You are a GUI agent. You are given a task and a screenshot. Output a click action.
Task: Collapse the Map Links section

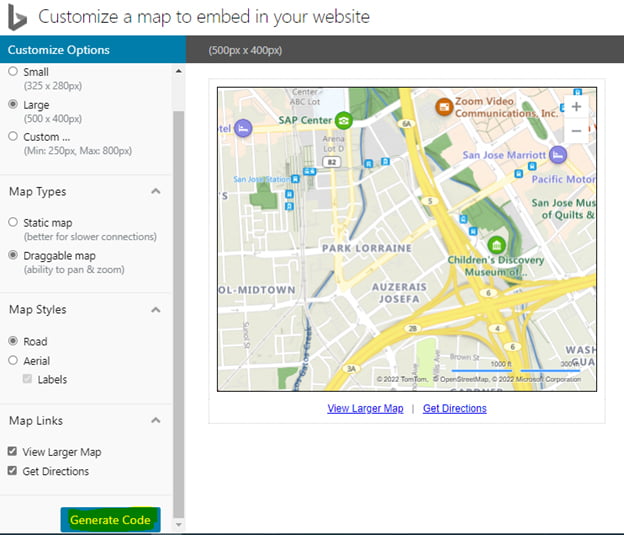(x=156, y=420)
